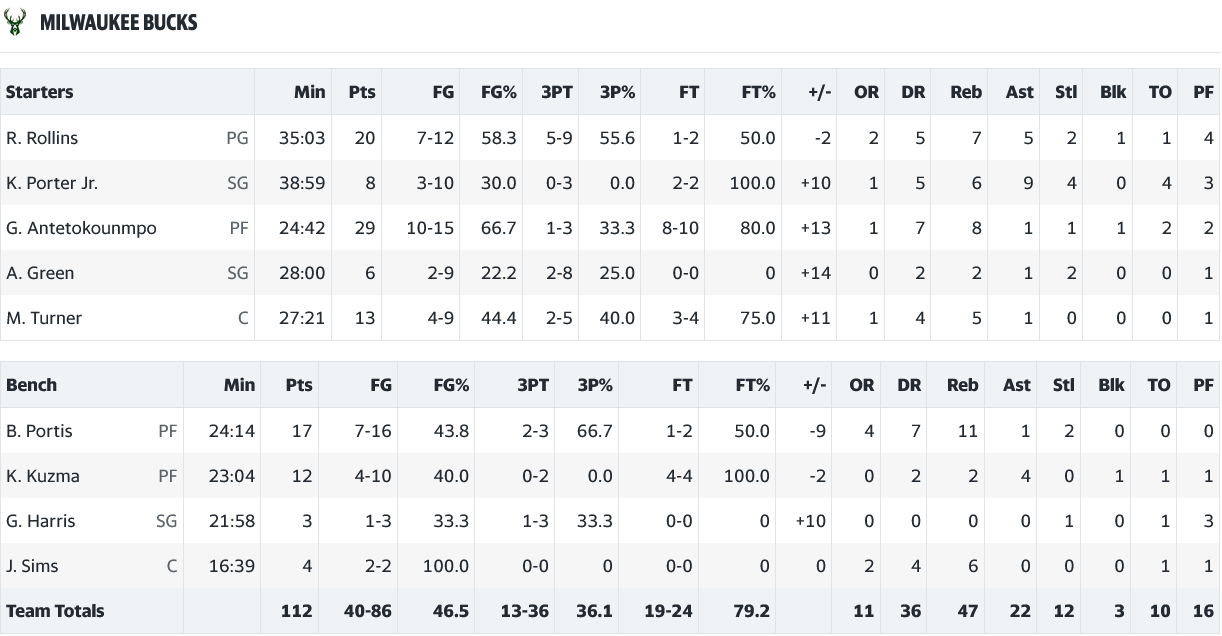Screen dimensions: 1222x636
Task: Select the Starters Reb column header
Action: (x=965, y=92)
